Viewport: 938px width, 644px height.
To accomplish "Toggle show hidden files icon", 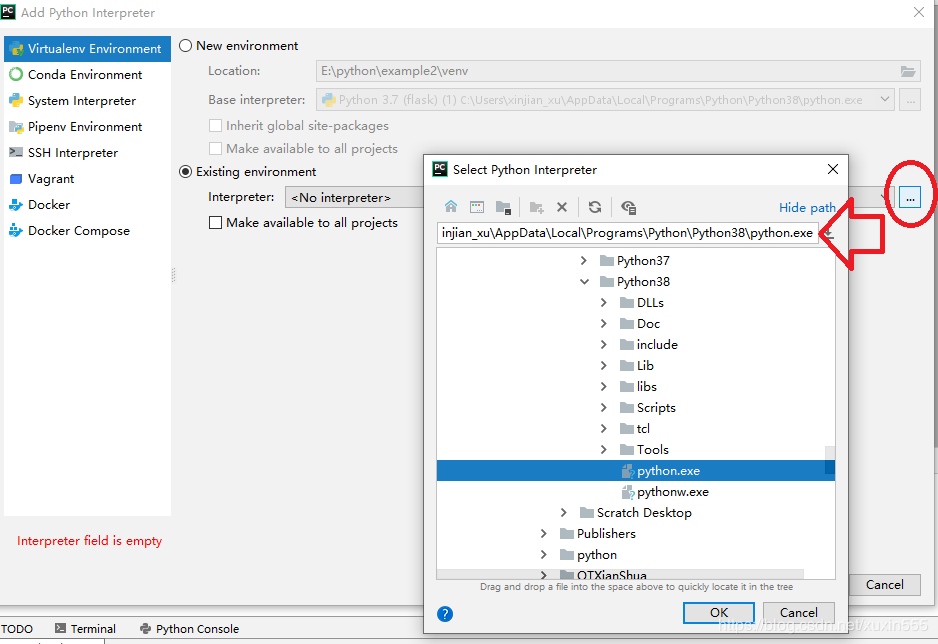I will [x=628, y=207].
